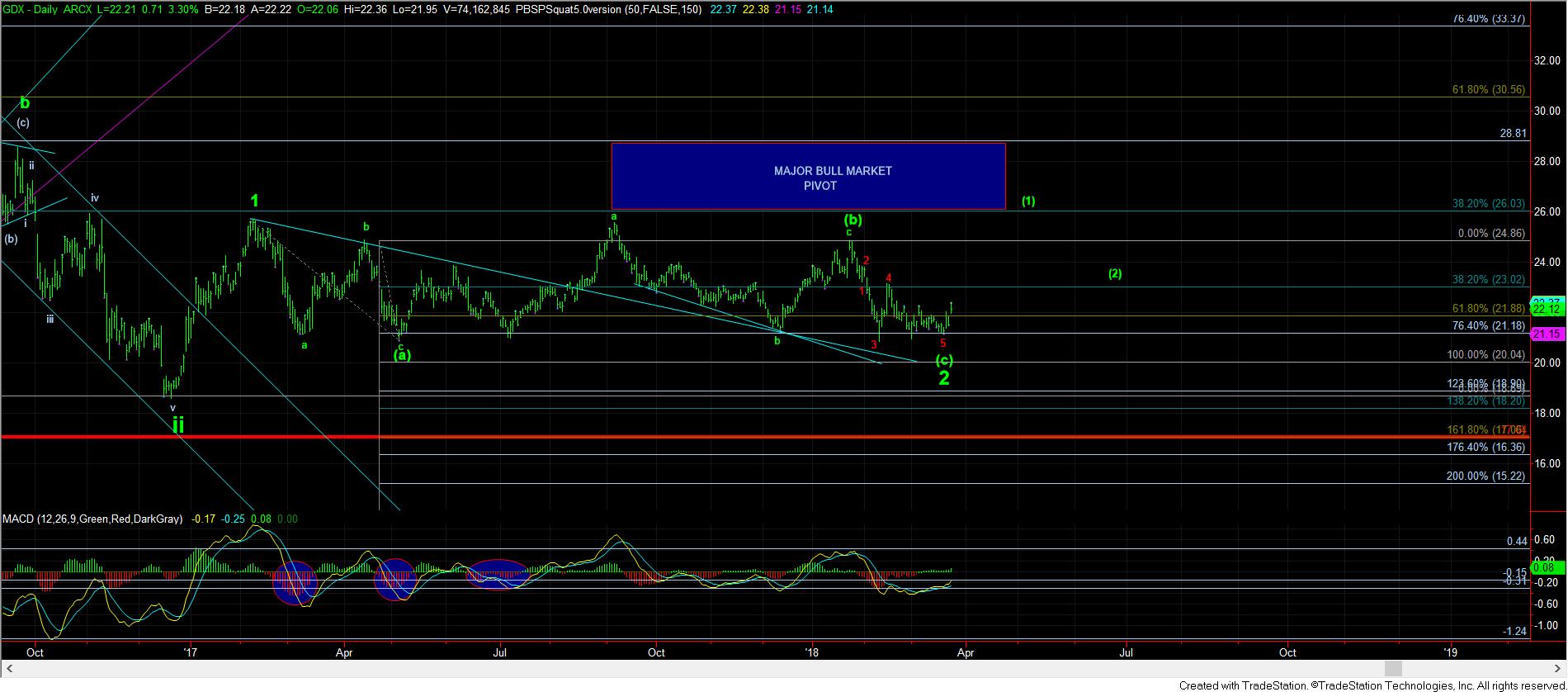Click the horizontal scrollbar right arrow

point(1559,668)
